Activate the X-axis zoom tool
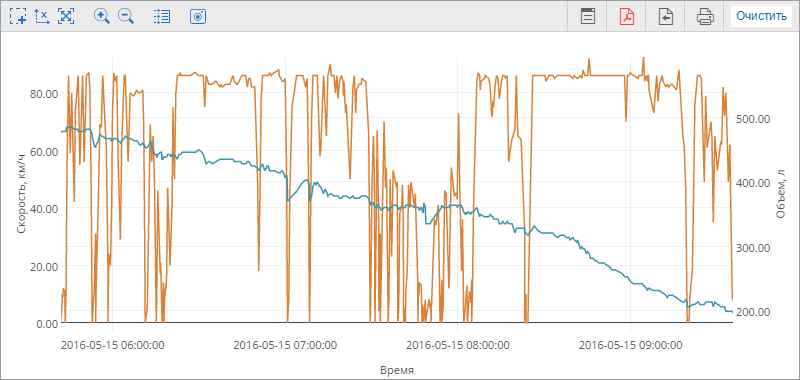This screenshot has height=380, width=800. [42, 16]
